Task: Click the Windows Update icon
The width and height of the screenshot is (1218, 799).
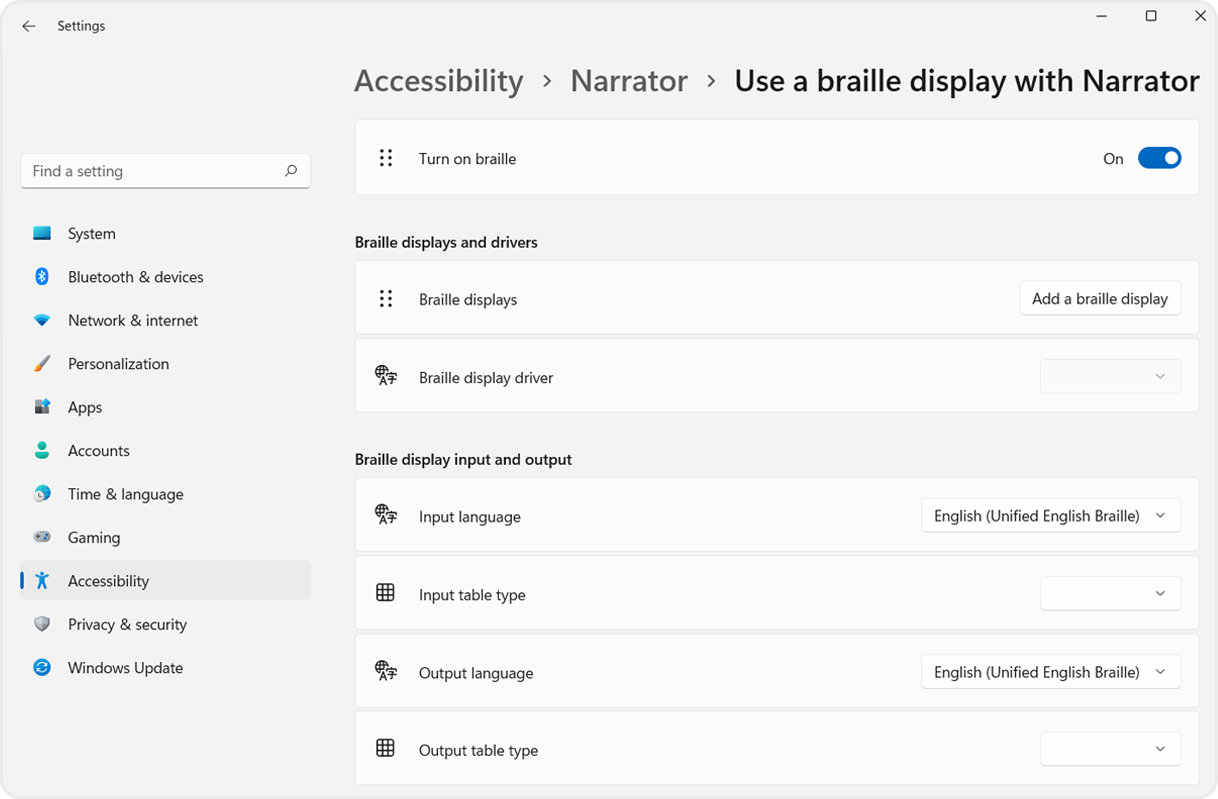Action: [x=41, y=667]
